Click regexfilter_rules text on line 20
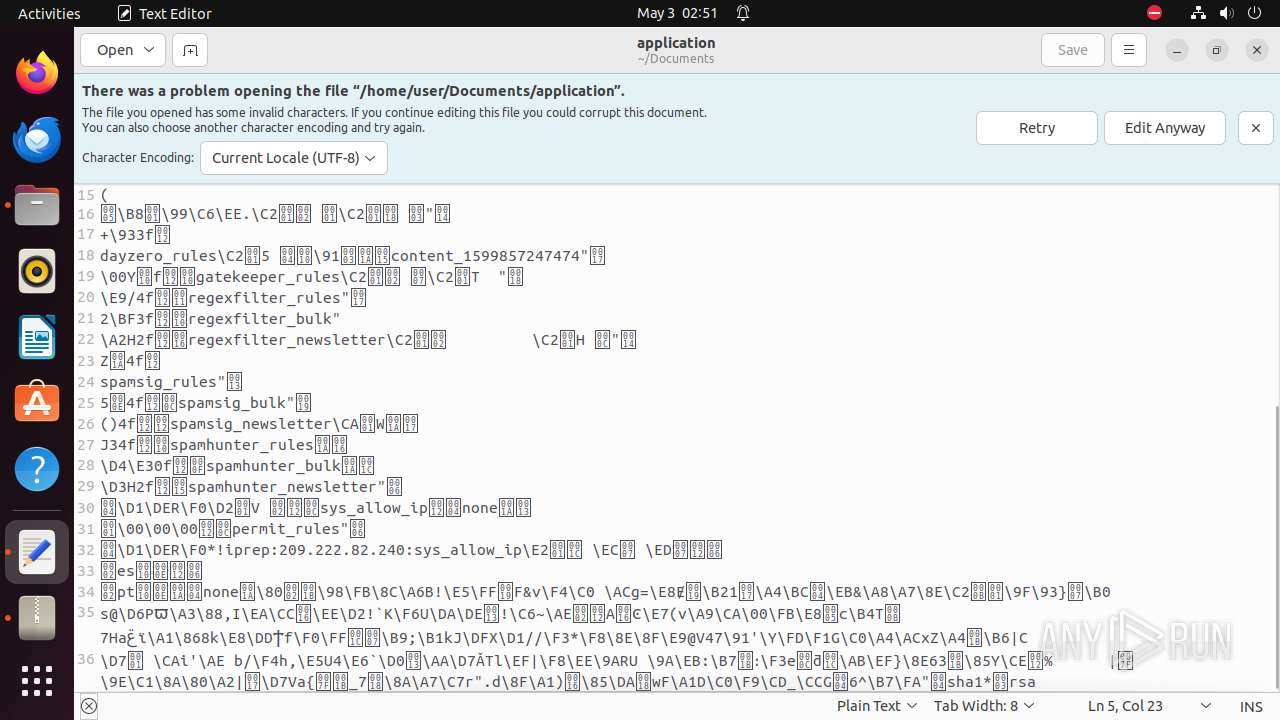The width and height of the screenshot is (1280, 720). pyautogui.click(x=265, y=298)
